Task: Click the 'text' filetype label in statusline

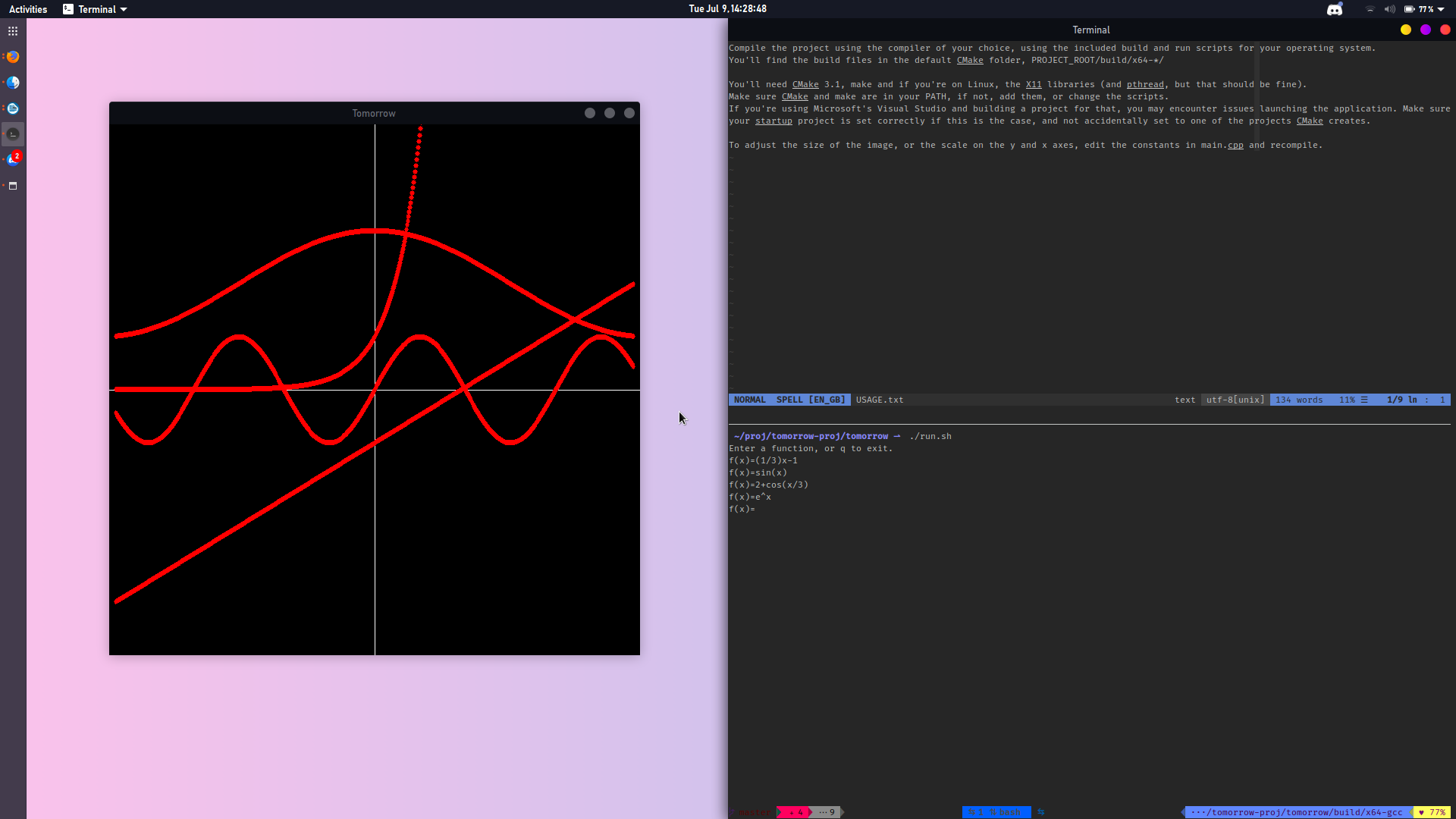Action: pos(1185,400)
